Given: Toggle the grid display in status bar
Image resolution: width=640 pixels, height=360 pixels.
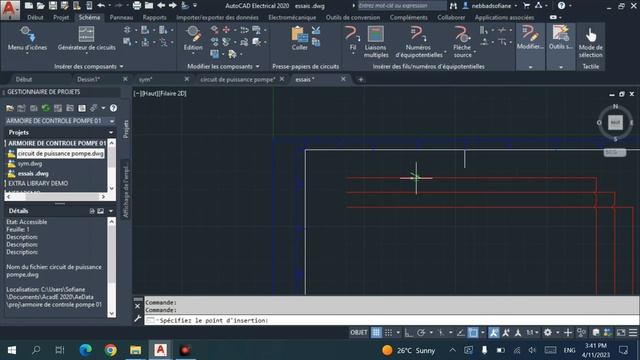Looking at the screenshot, I should pos(376,333).
